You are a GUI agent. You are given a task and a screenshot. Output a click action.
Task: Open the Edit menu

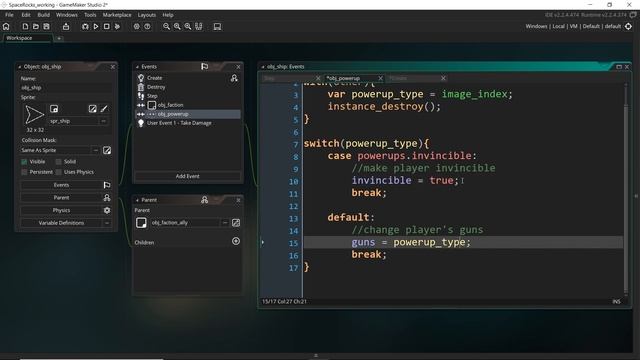[x=26, y=15]
